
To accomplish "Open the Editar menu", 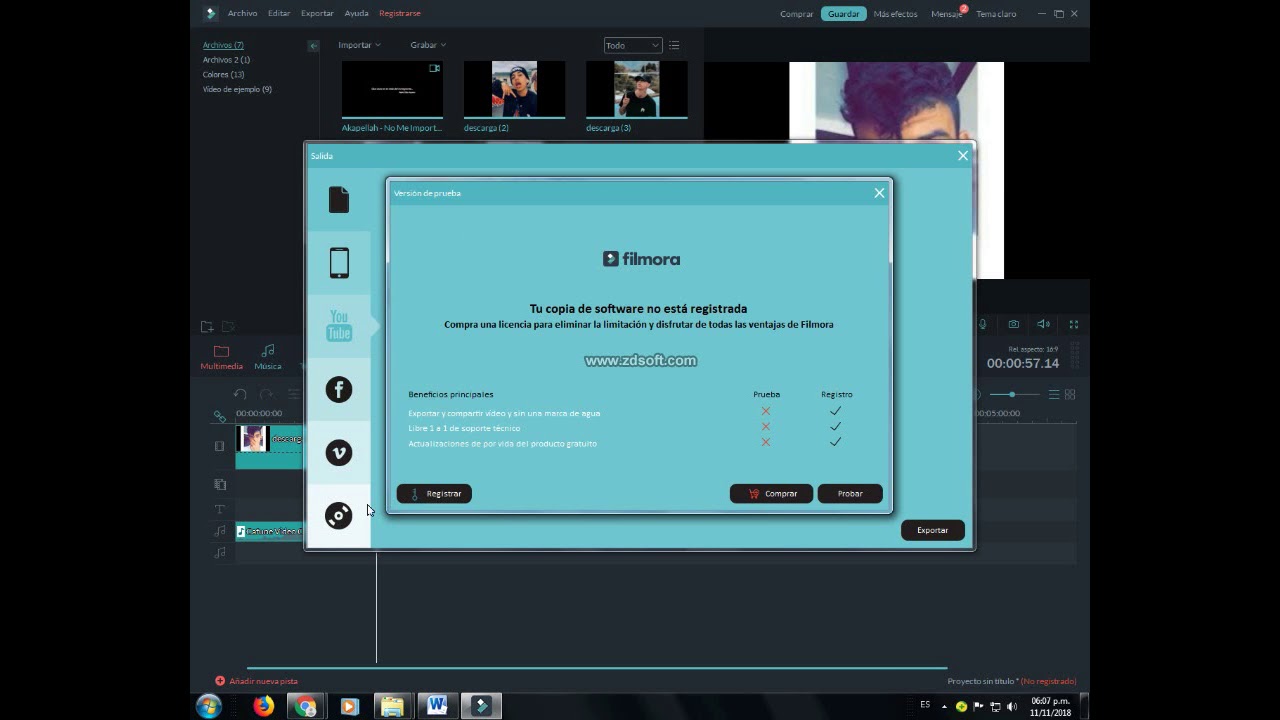I will coord(279,13).
